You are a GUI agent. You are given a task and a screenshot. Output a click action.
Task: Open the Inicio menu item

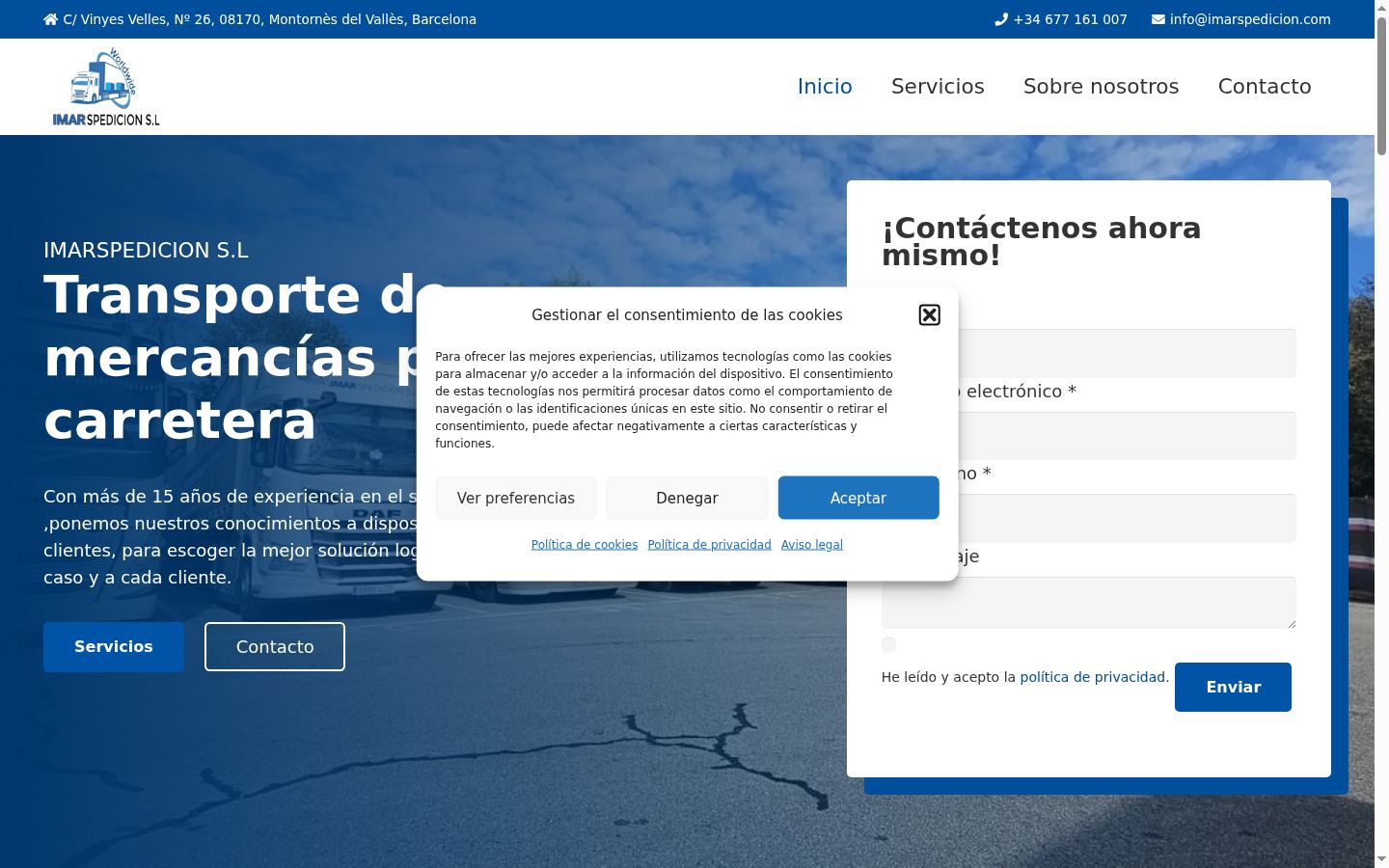pyautogui.click(x=825, y=87)
